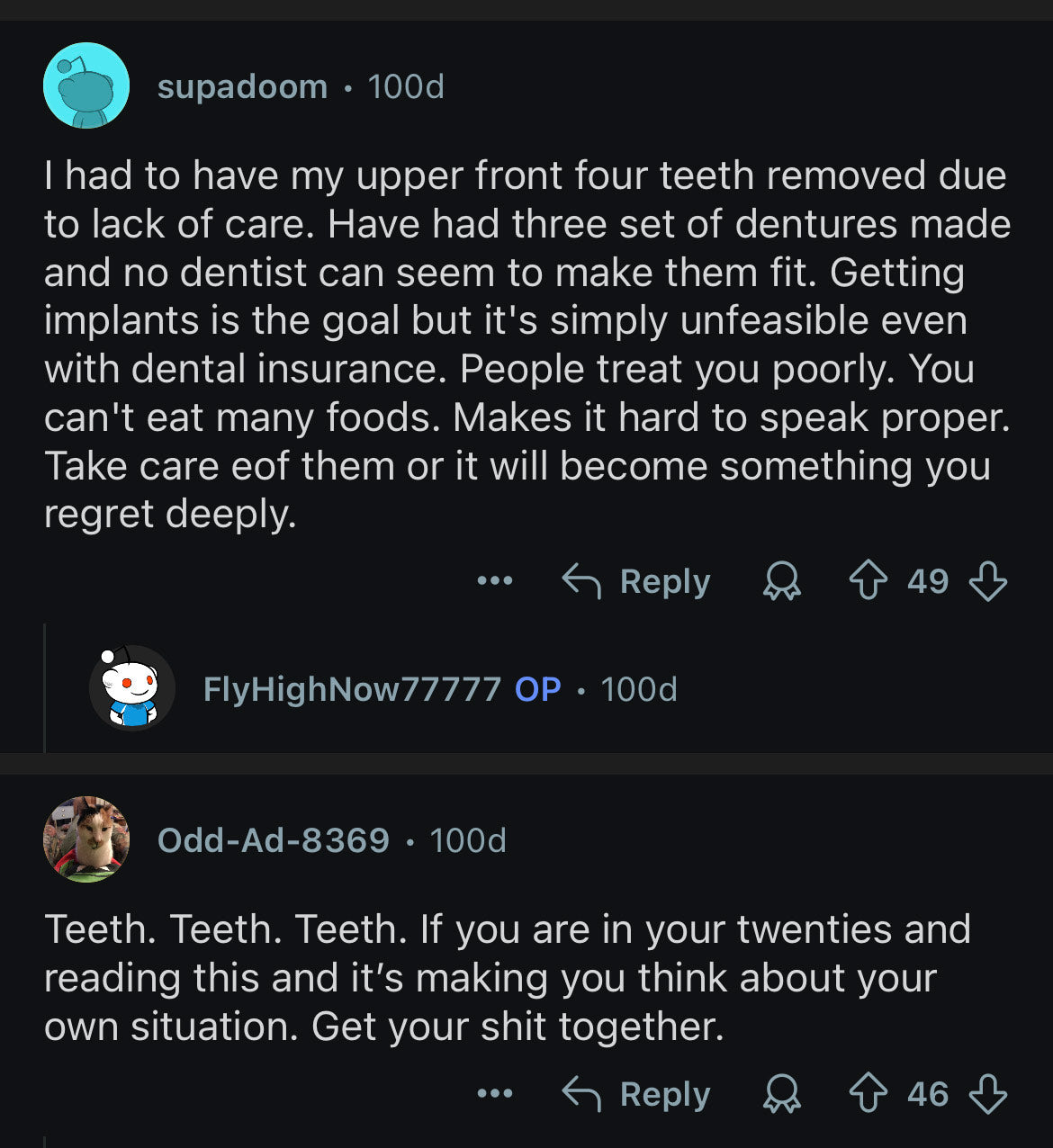The width and height of the screenshot is (1053, 1148).
Task: Visit the supadoom username profile
Action: click(242, 87)
